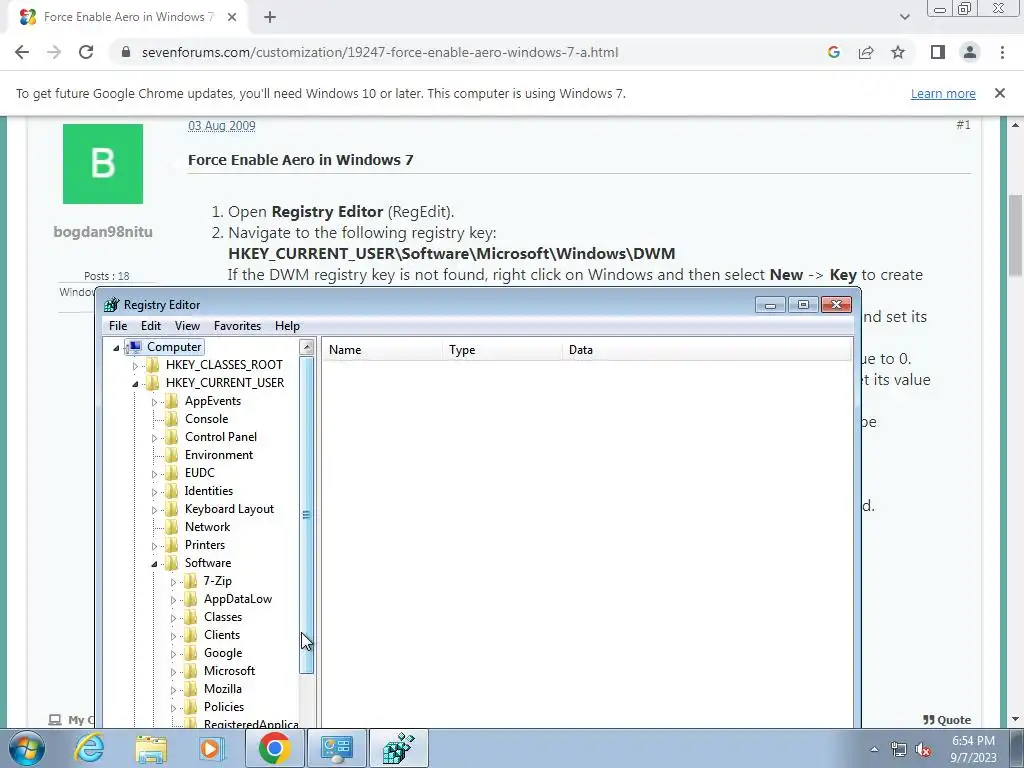
Task: Select the Computer root node
Action: [174, 347]
